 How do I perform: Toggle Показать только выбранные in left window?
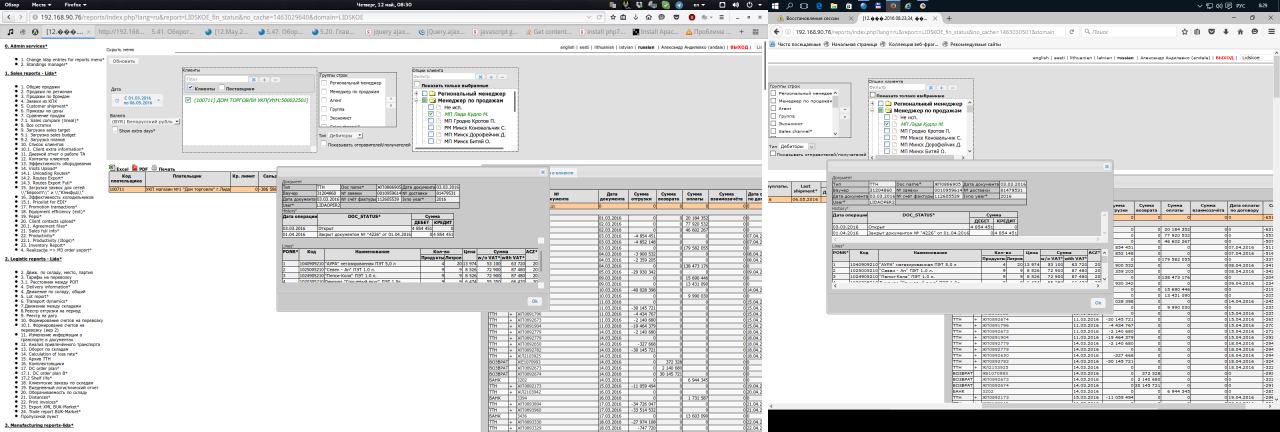tap(417, 85)
